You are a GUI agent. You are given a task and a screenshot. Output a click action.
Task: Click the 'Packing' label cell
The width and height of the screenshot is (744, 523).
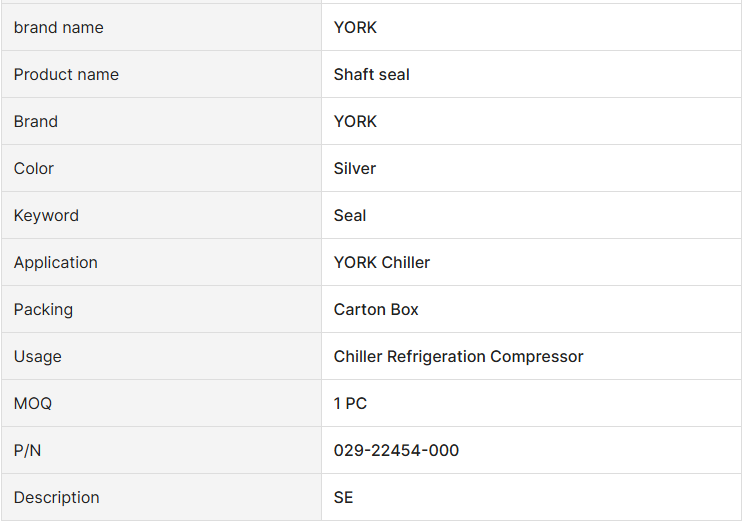click(43, 310)
